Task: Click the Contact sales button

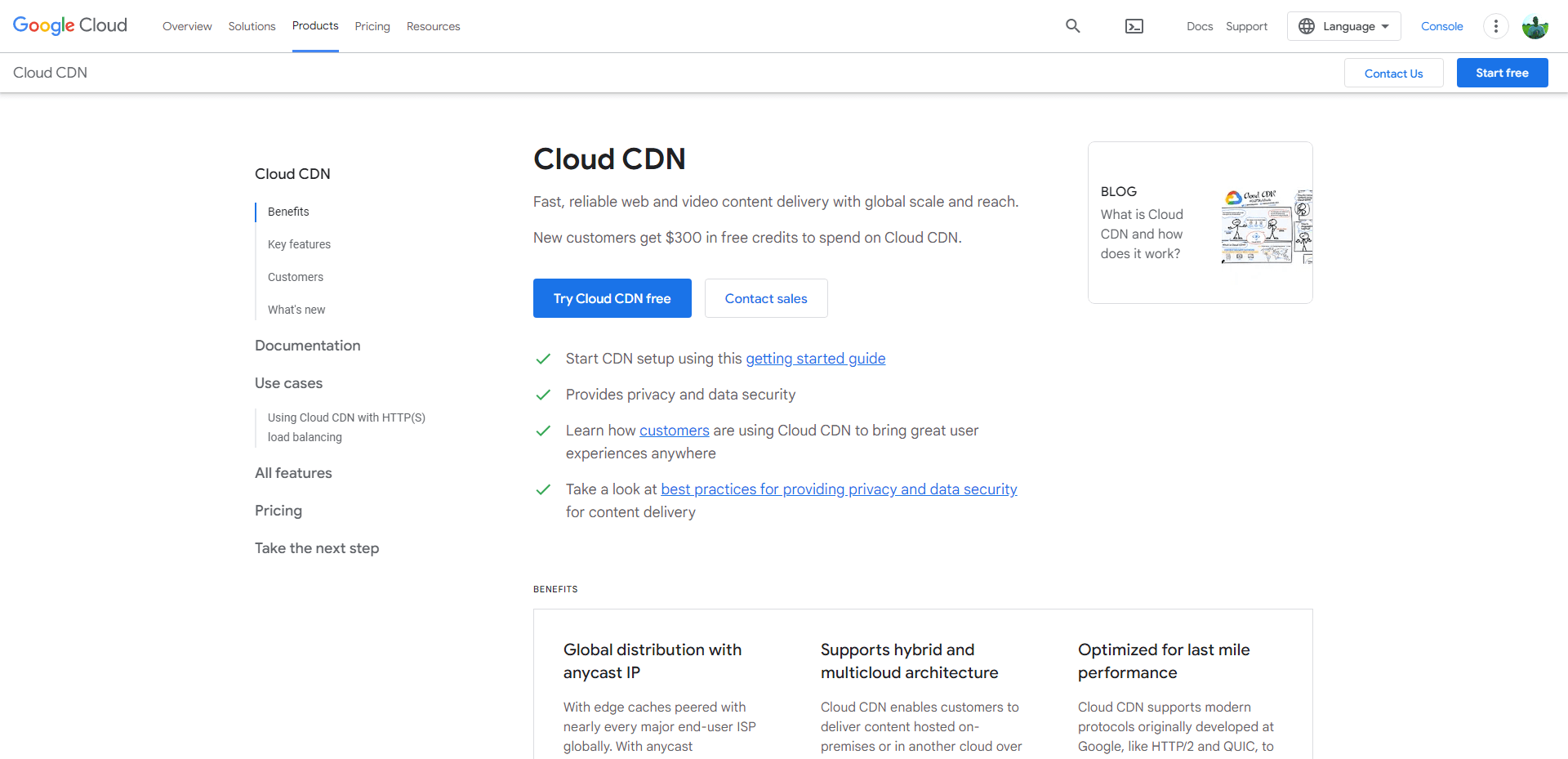Action: pyautogui.click(x=766, y=298)
